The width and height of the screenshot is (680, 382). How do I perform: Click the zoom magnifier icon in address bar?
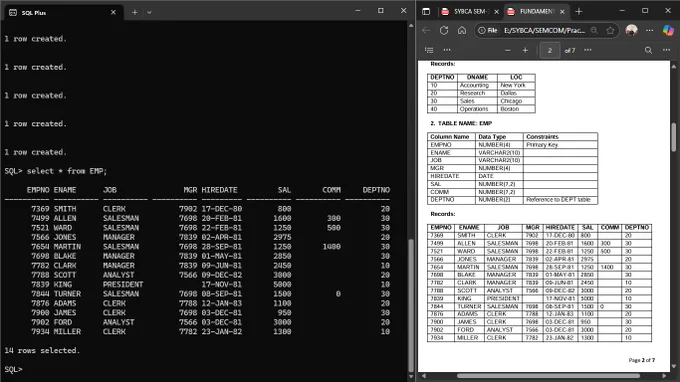point(594,30)
